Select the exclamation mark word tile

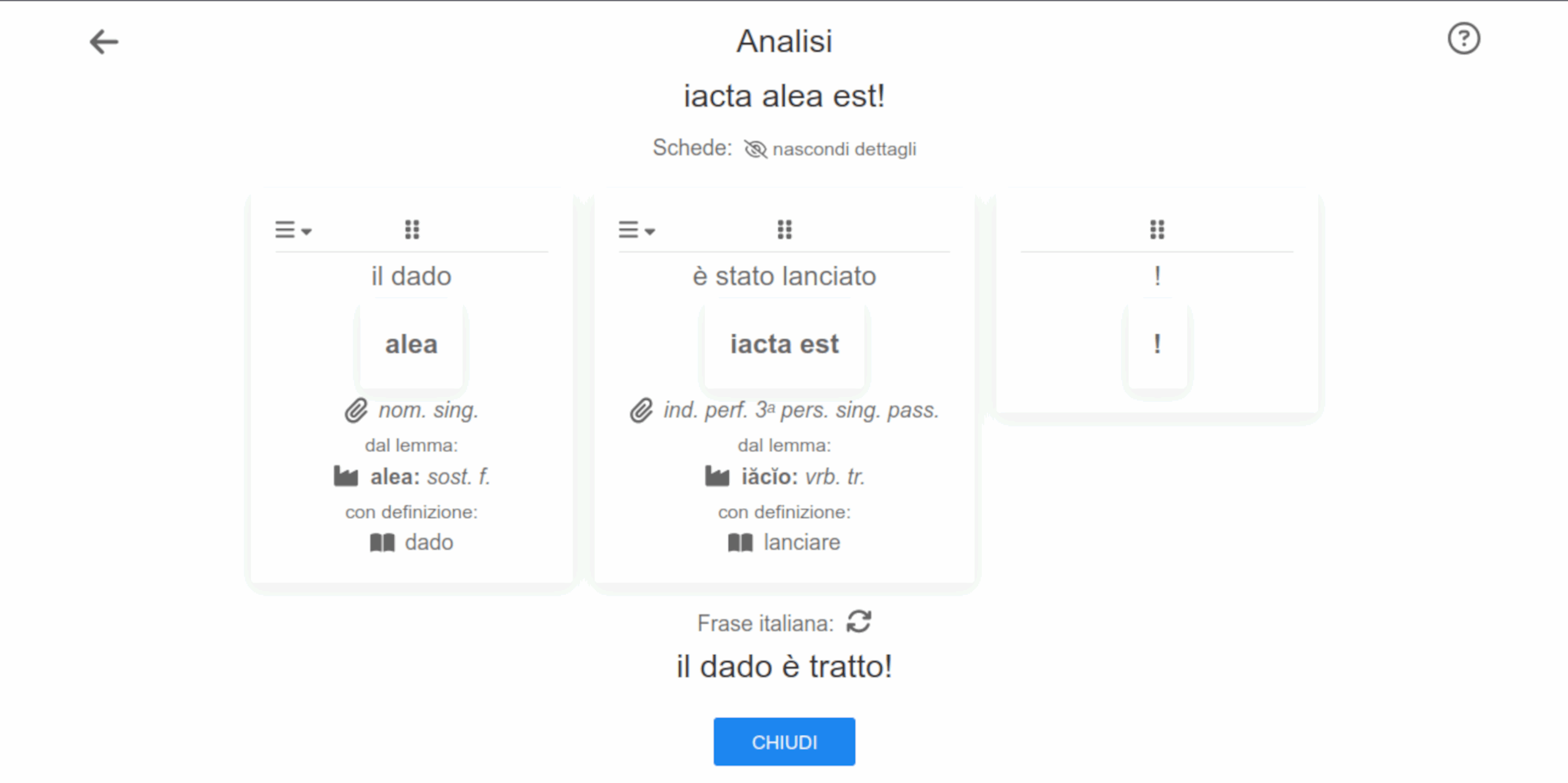1157,344
